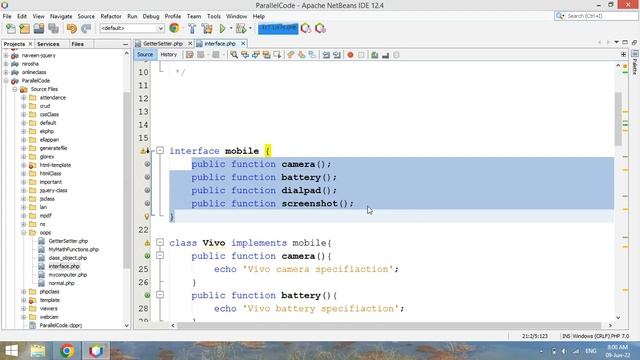Click the Shift Line Right editor icon

(337, 55)
